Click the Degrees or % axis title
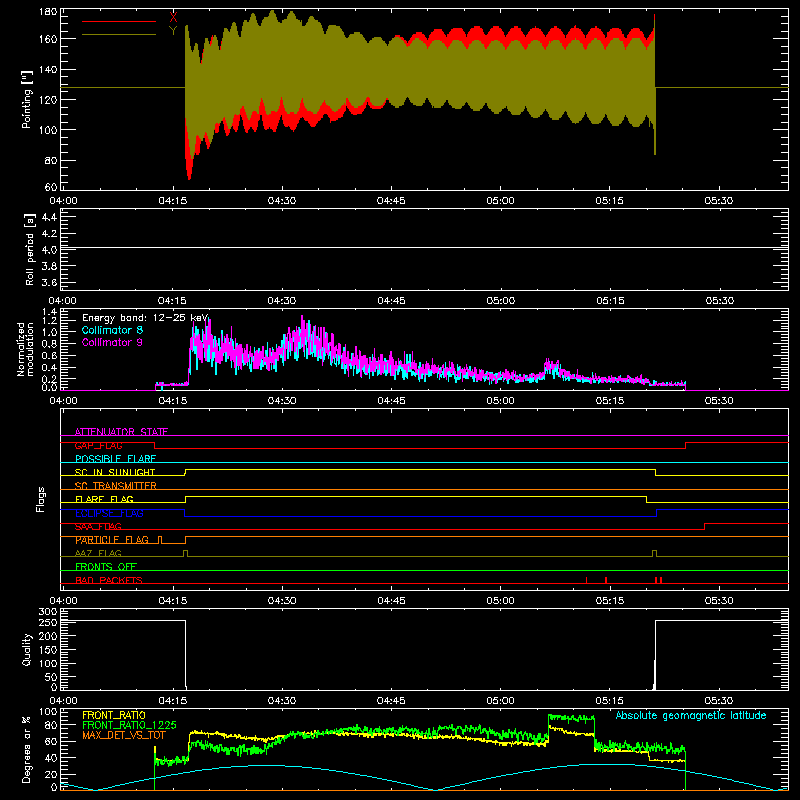Viewport: 800px width, 800px height. pyautogui.click(x=27, y=749)
